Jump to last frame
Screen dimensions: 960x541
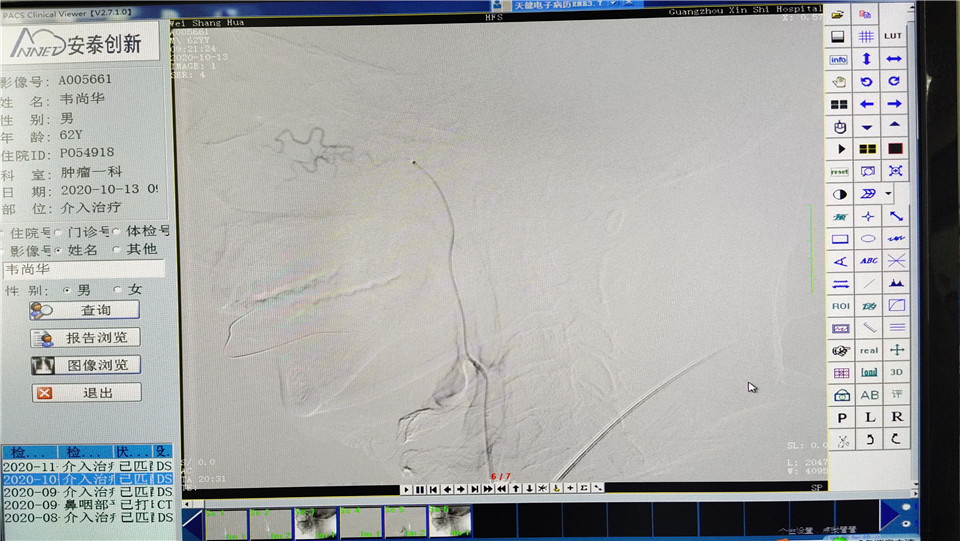click(474, 489)
